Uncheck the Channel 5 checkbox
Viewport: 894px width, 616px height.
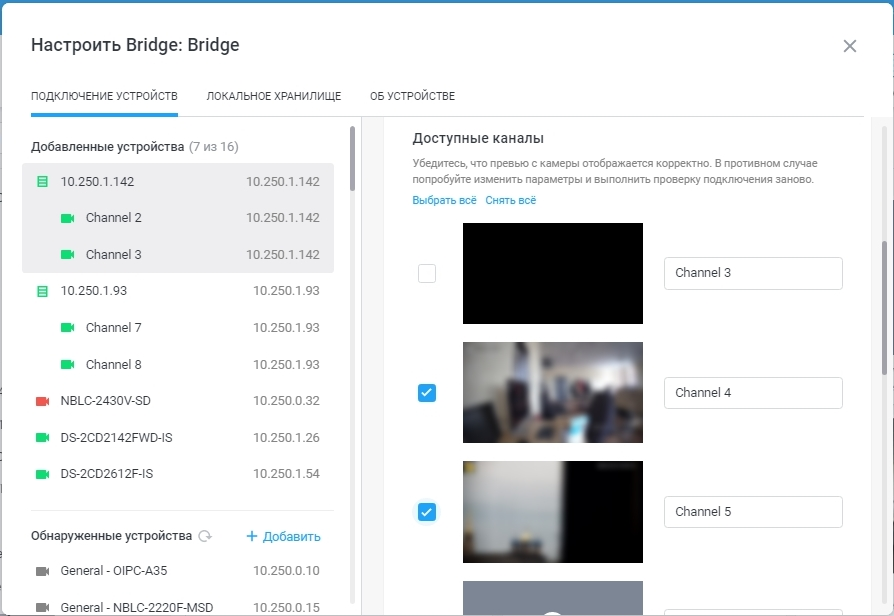point(427,512)
